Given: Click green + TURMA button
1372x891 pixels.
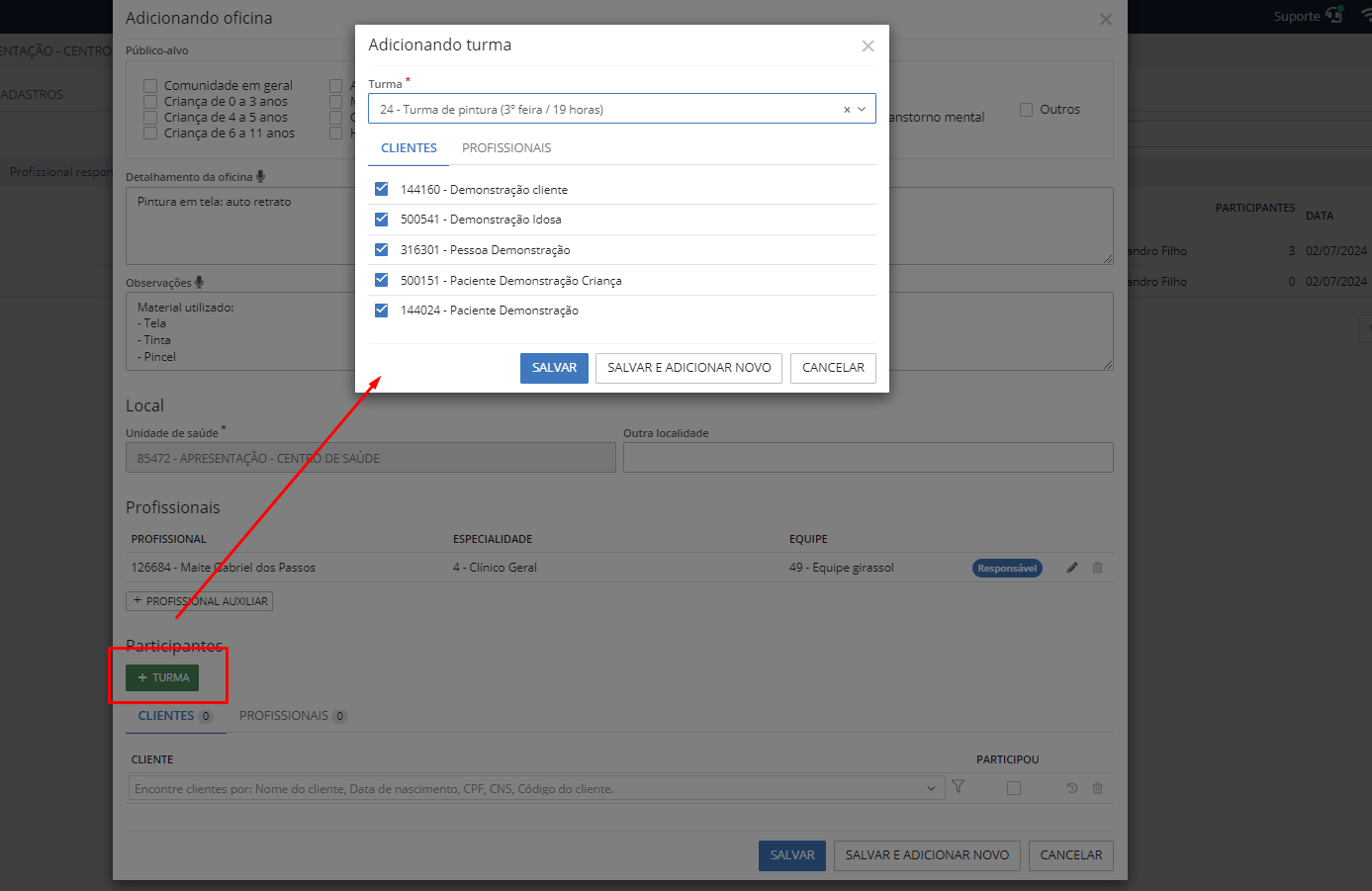Looking at the screenshot, I should [x=162, y=677].
